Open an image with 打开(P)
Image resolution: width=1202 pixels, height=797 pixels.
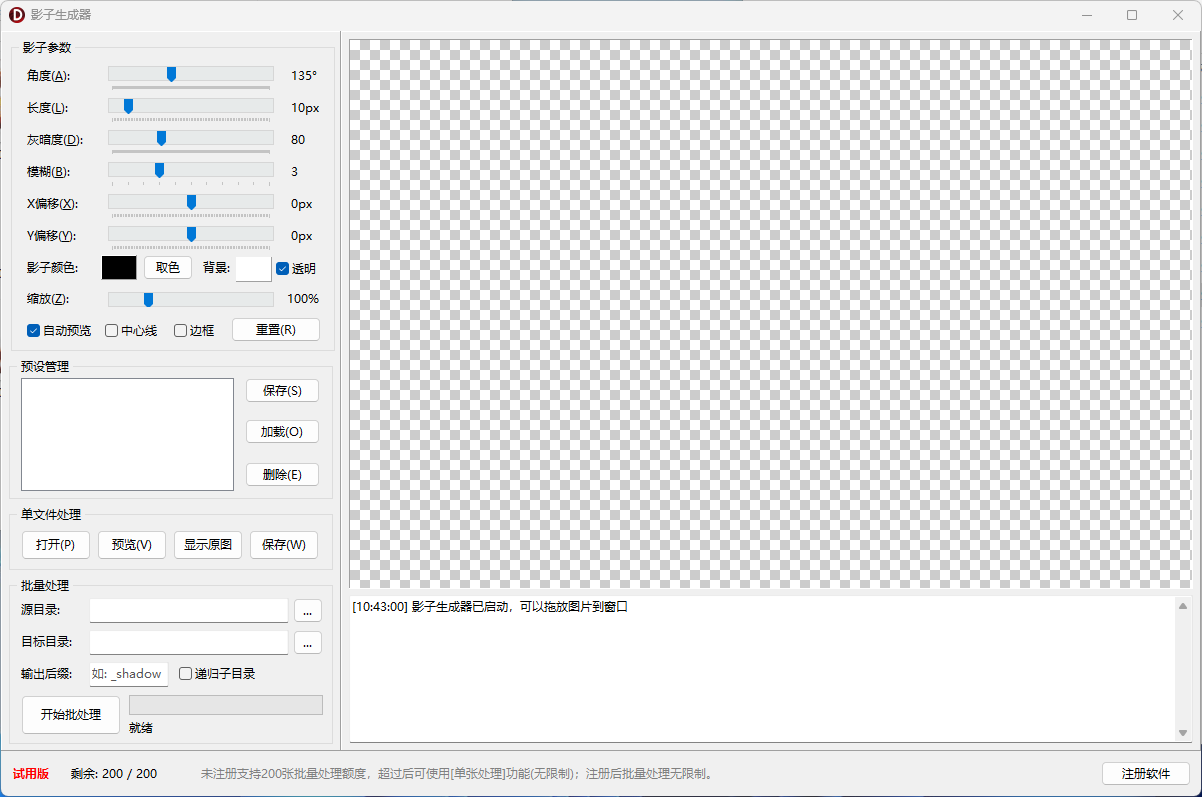(55, 545)
